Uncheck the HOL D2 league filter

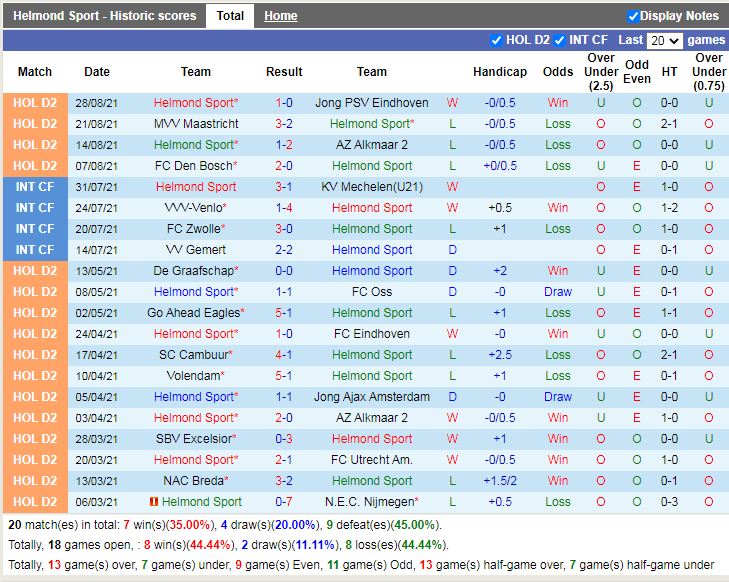coord(496,40)
